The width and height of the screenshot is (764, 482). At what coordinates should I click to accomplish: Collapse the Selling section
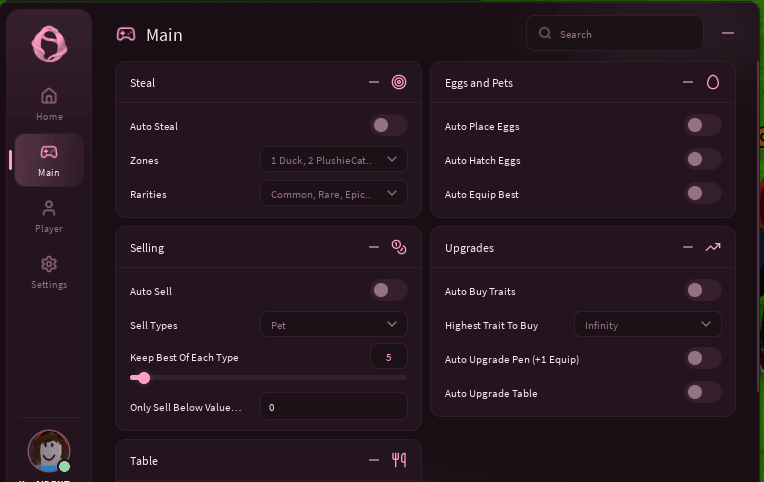point(374,247)
